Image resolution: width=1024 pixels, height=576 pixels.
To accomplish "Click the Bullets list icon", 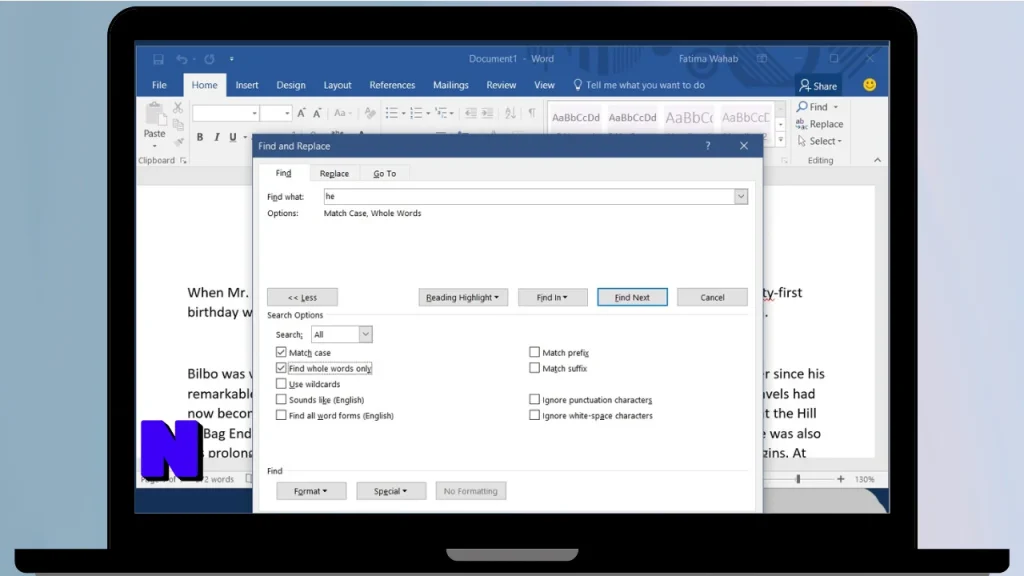I will click(x=391, y=113).
